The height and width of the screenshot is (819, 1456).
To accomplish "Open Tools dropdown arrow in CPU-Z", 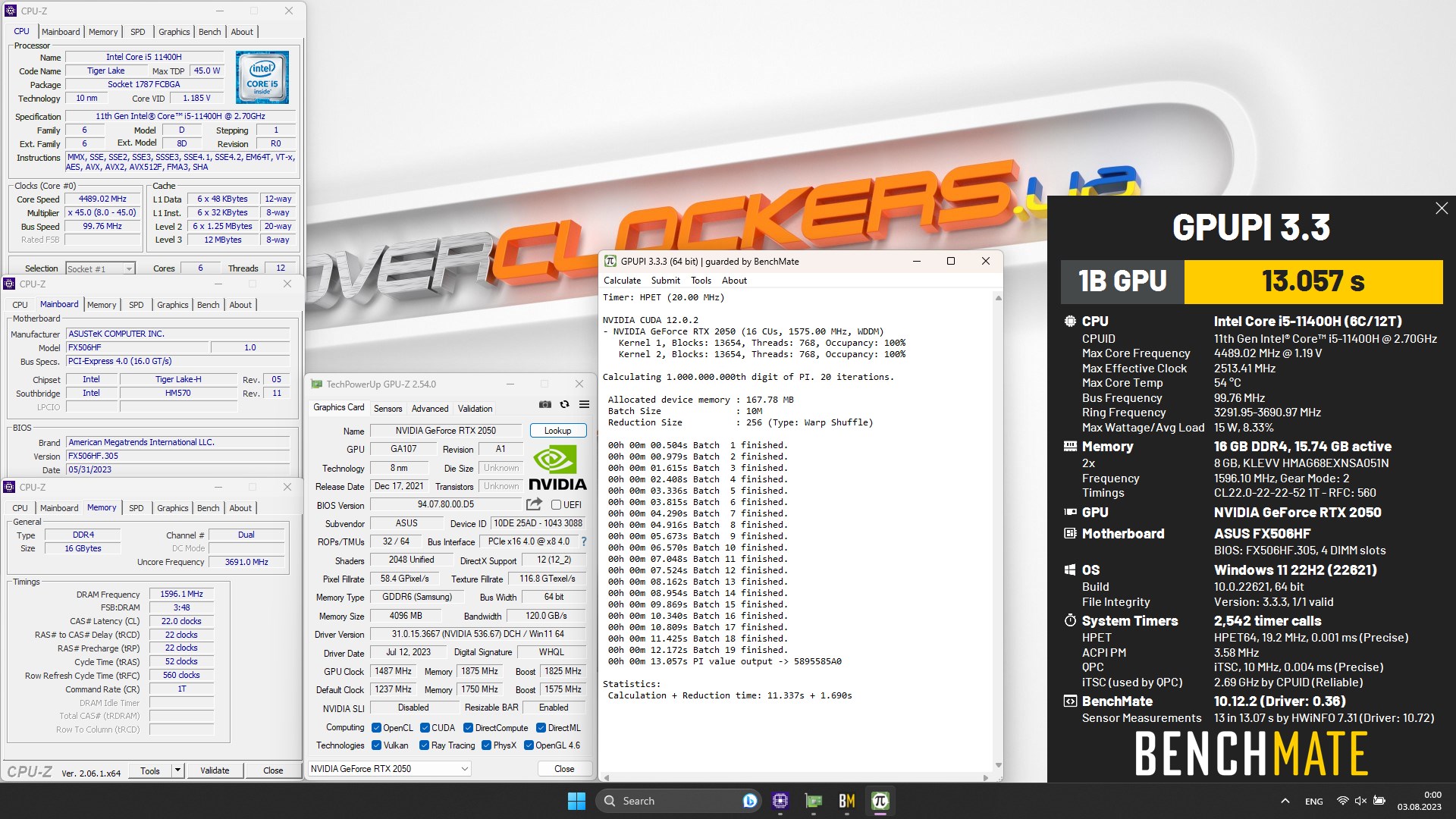I will 177,770.
